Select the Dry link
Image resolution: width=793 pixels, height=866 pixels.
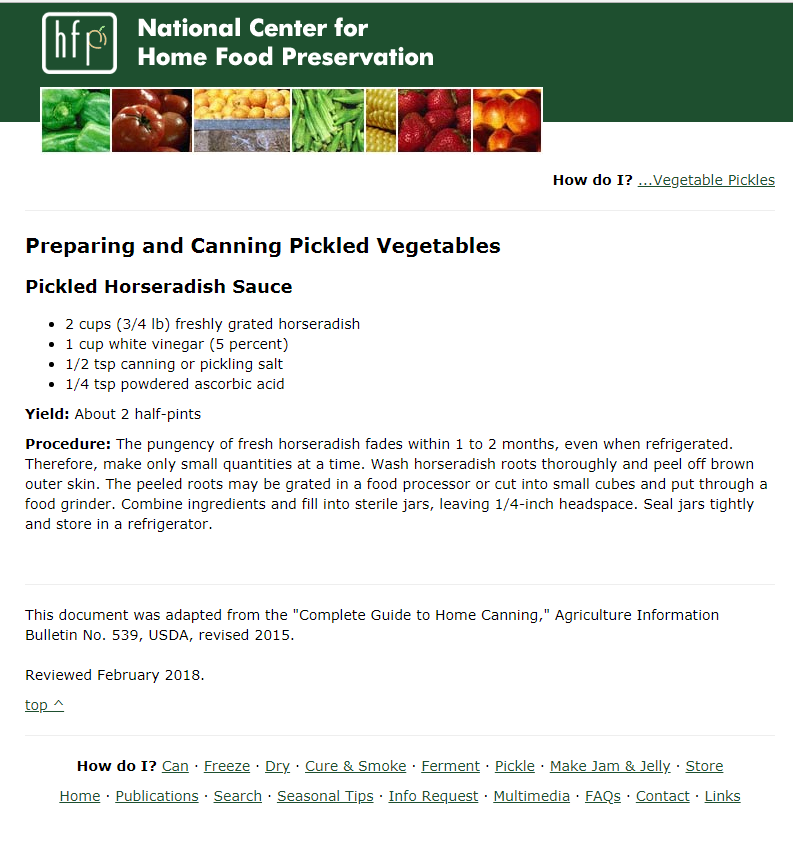277,766
